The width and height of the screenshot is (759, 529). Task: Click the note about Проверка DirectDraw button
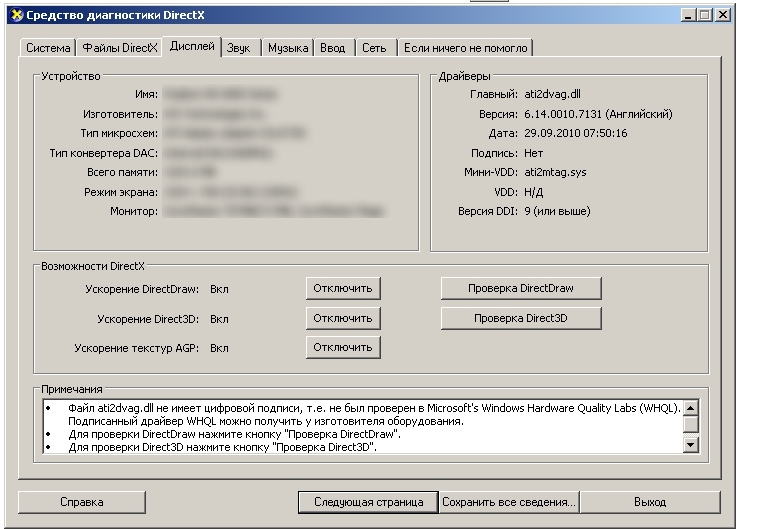click(x=234, y=434)
